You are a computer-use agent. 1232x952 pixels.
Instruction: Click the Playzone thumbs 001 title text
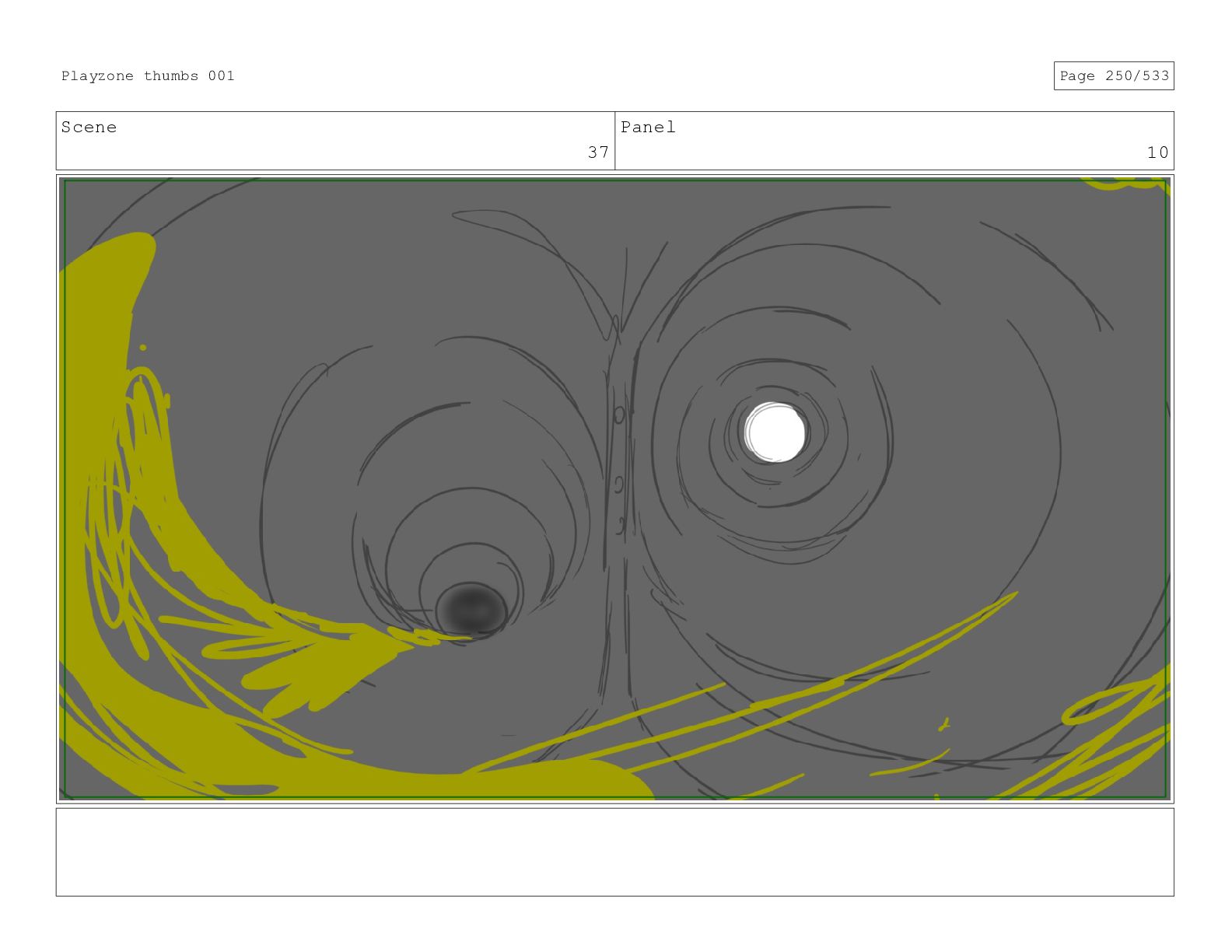coord(148,75)
